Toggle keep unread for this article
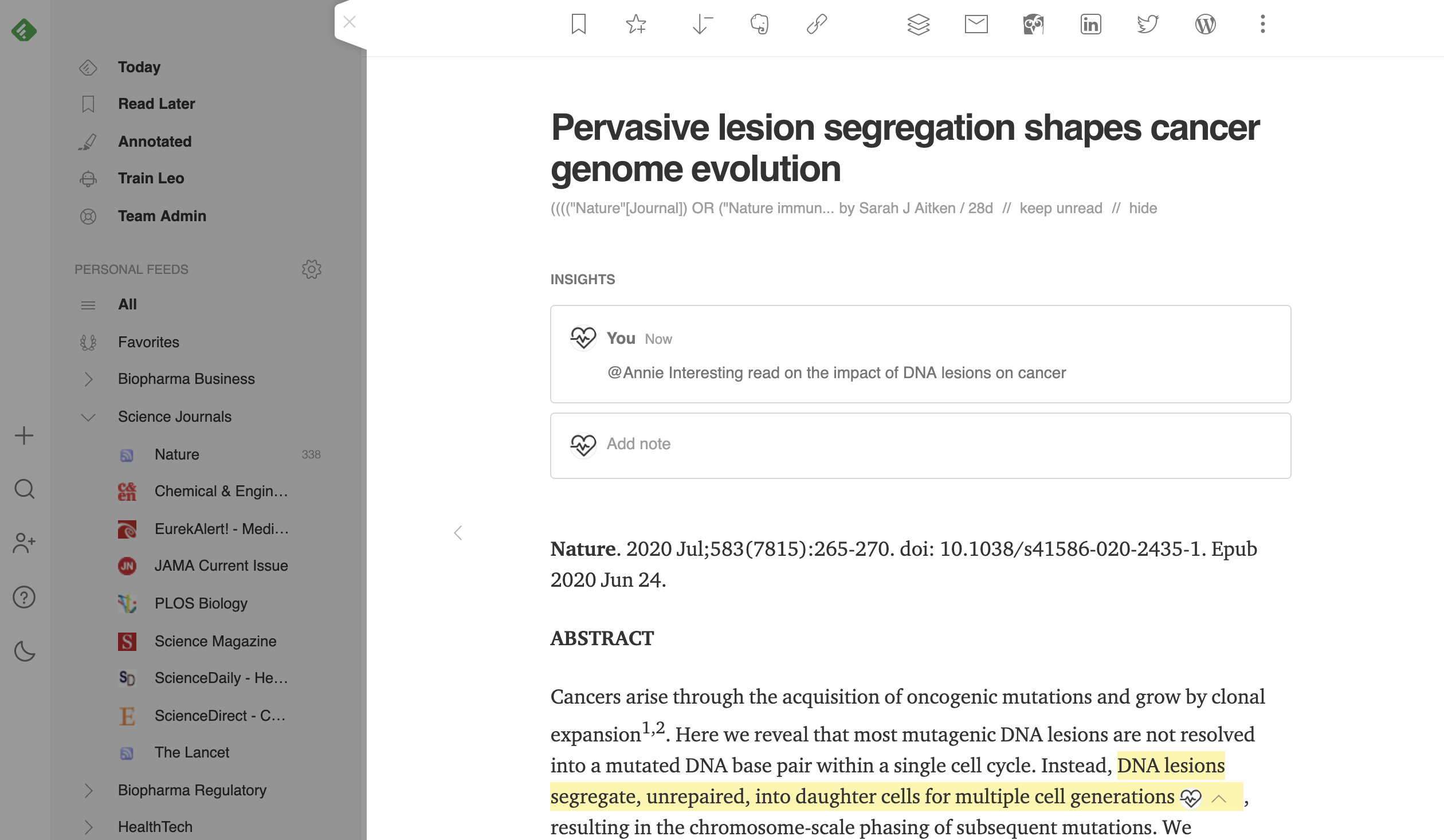The height and width of the screenshot is (840, 1444). click(1061, 208)
